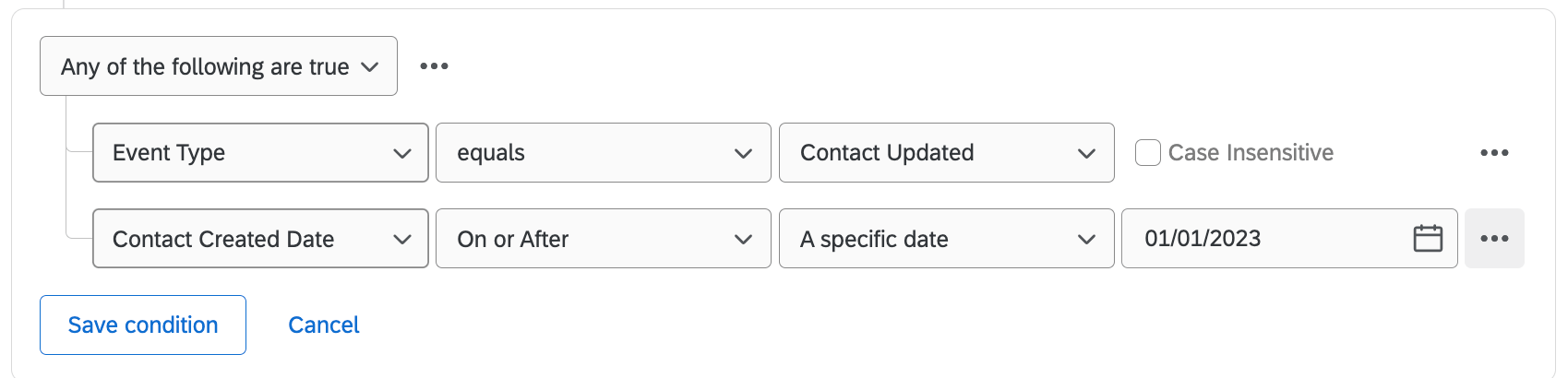
Task: Click the chevron arrow beside Contact Updated
Action: (1087, 153)
